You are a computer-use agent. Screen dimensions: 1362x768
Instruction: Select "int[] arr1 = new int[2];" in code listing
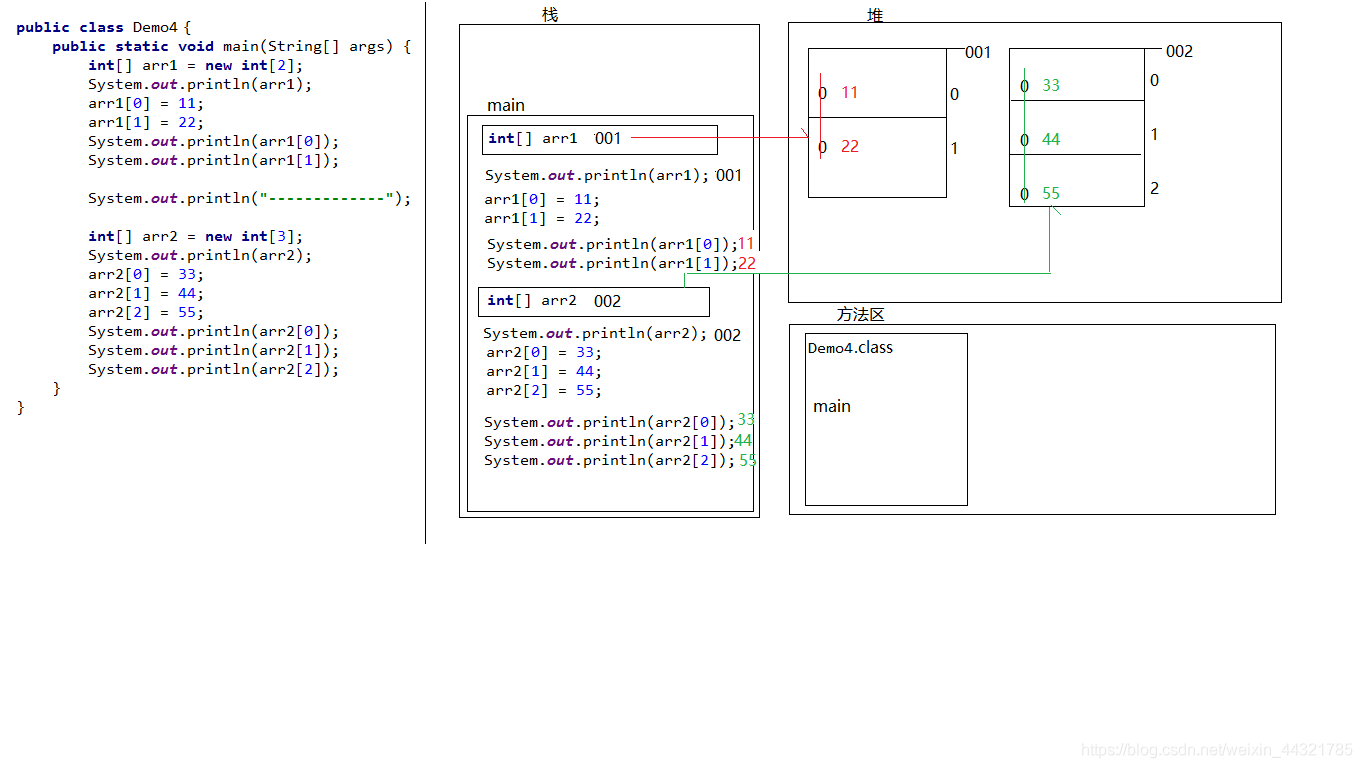pyautogui.click(x=195, y=65)
